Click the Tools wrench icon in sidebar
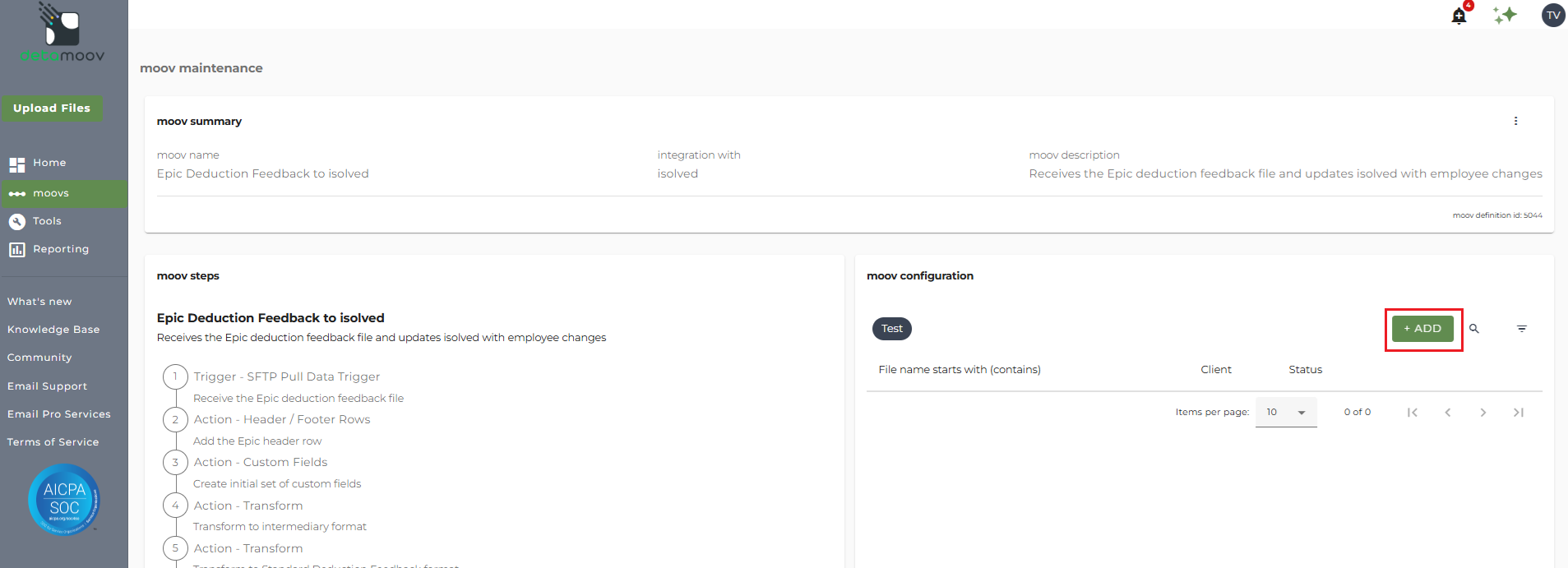The image size is (1568, 568). coord(17,222)
